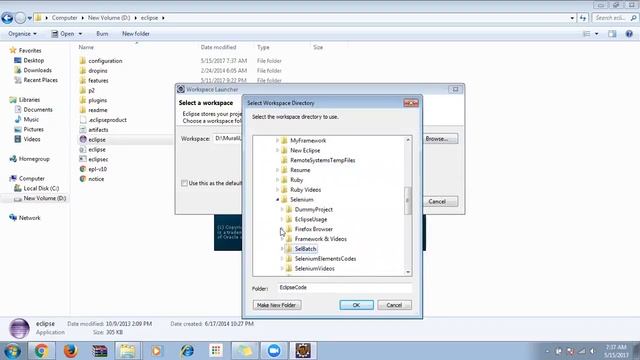Click OK in Select Workspace Directory dialog

[356, 305]
